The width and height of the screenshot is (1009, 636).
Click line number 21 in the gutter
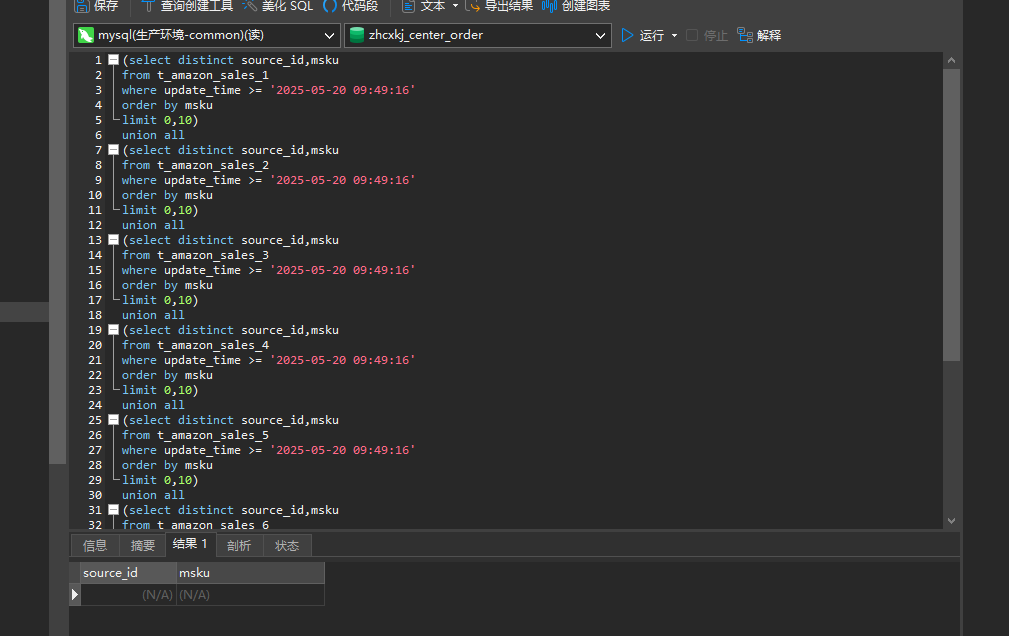pos(95,360)
